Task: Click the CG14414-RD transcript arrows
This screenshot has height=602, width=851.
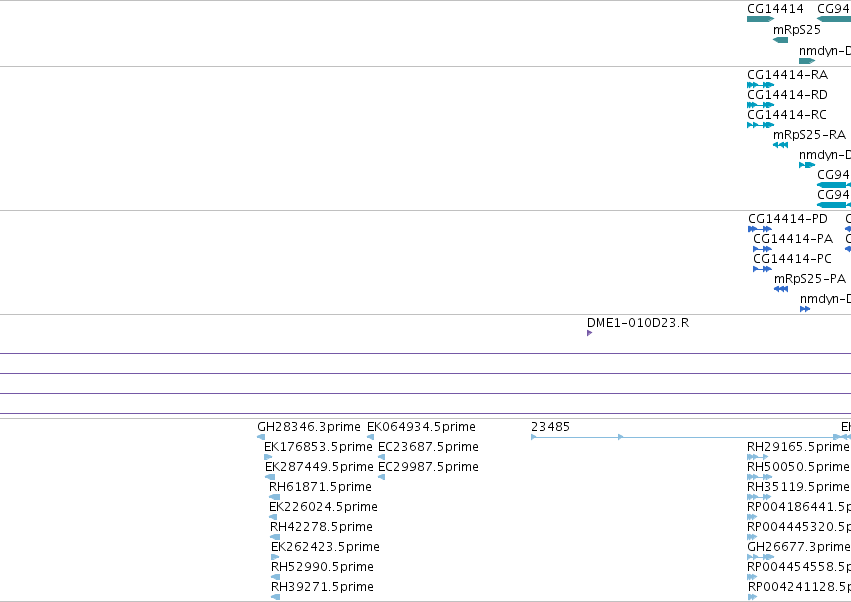Action: click(x=760, y=105)
